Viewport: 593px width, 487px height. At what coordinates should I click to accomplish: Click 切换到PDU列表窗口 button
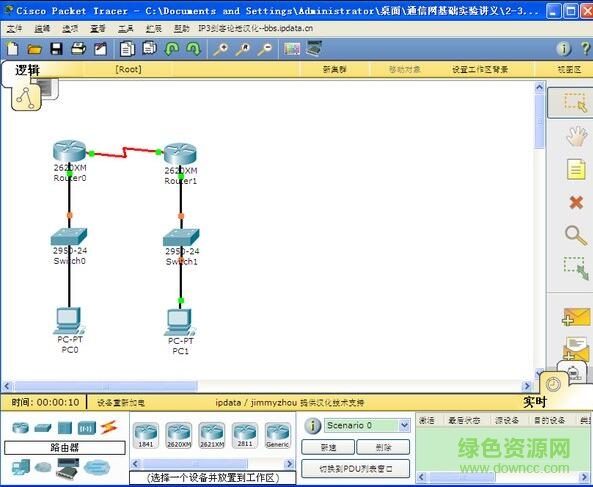click(355, 469)
